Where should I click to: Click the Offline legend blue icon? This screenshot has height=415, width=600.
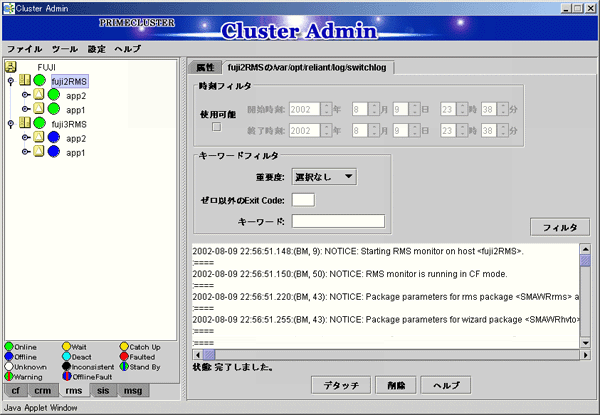pos(9,356)
